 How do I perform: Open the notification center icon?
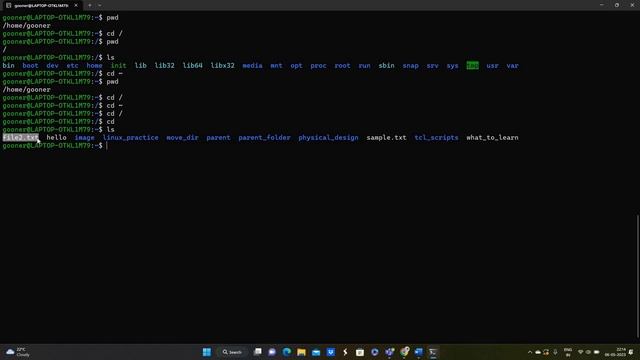pos(631,352)
